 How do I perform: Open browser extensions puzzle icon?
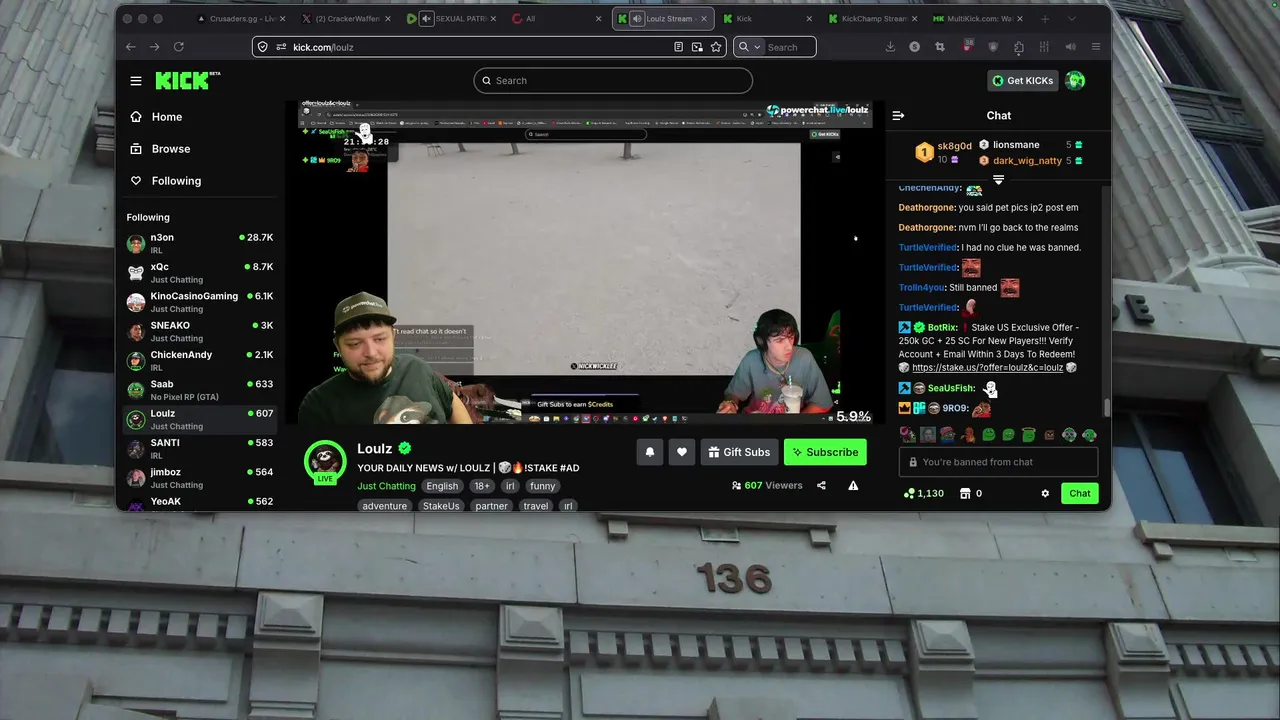[1018, 47]
